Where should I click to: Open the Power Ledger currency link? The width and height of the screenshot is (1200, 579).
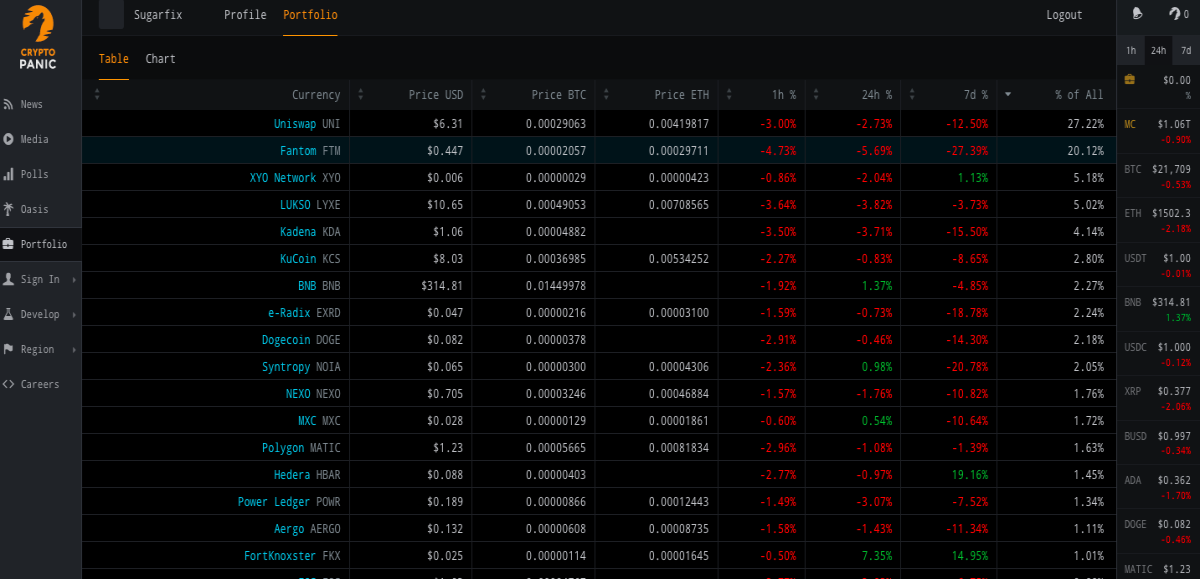(x=274, y=502)
